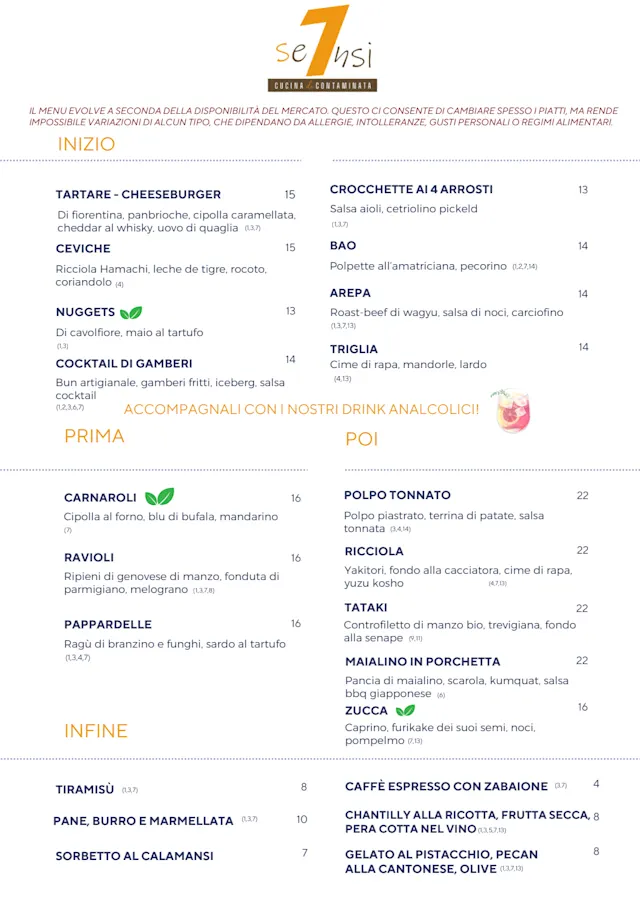Click the Polpo Tonnato dish title
640x905 pixels.
(397, 495)
